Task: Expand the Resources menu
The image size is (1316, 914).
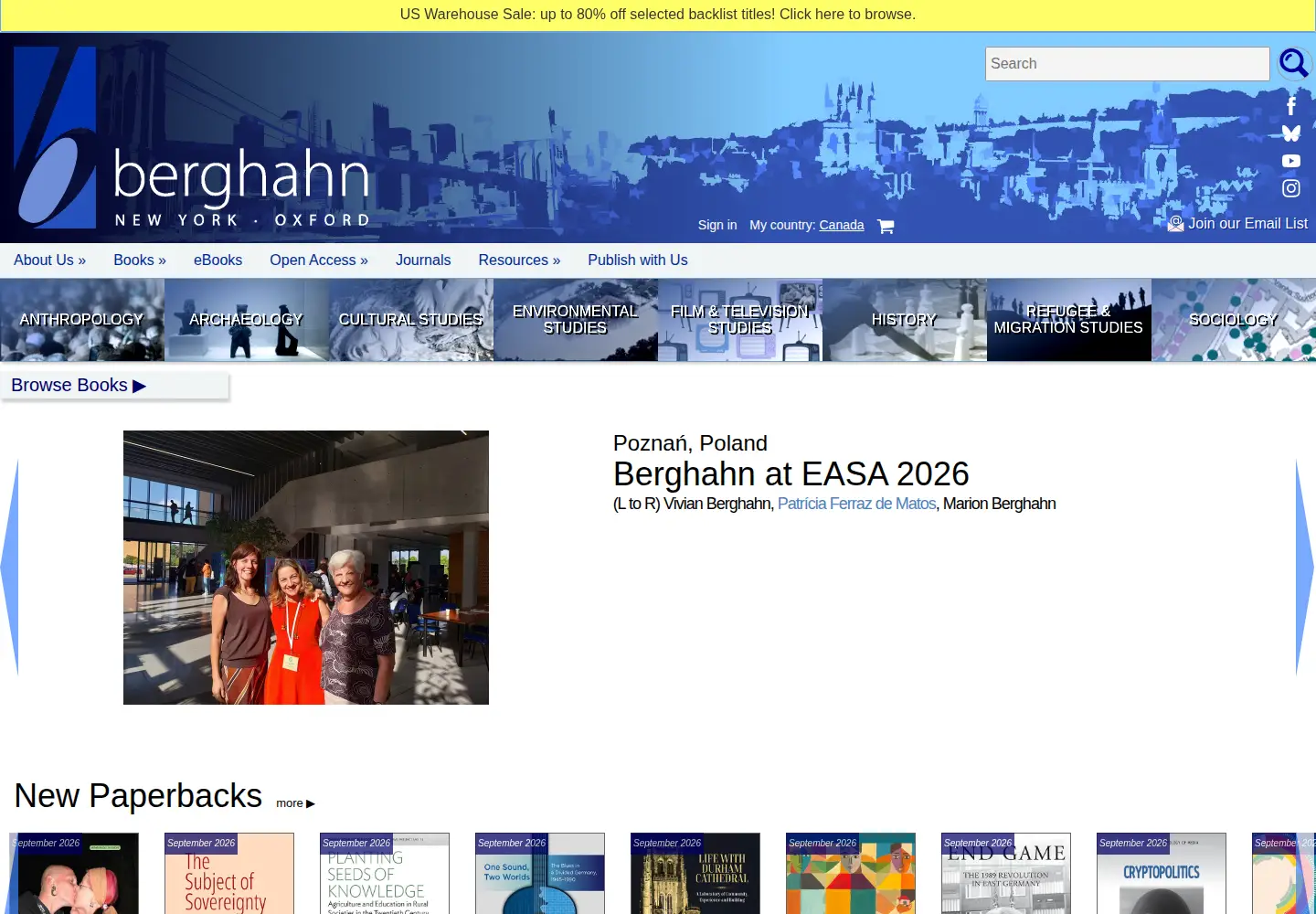Action: (519, 260)
